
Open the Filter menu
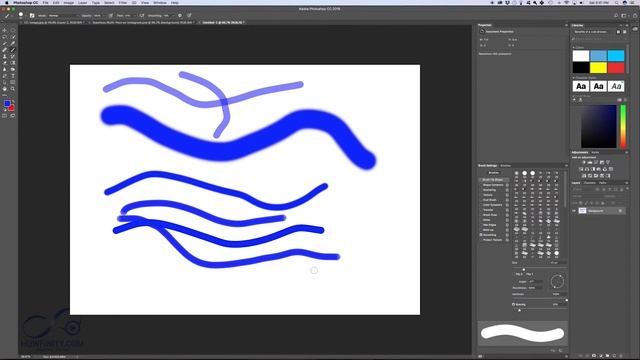click(x=122, y=3)
